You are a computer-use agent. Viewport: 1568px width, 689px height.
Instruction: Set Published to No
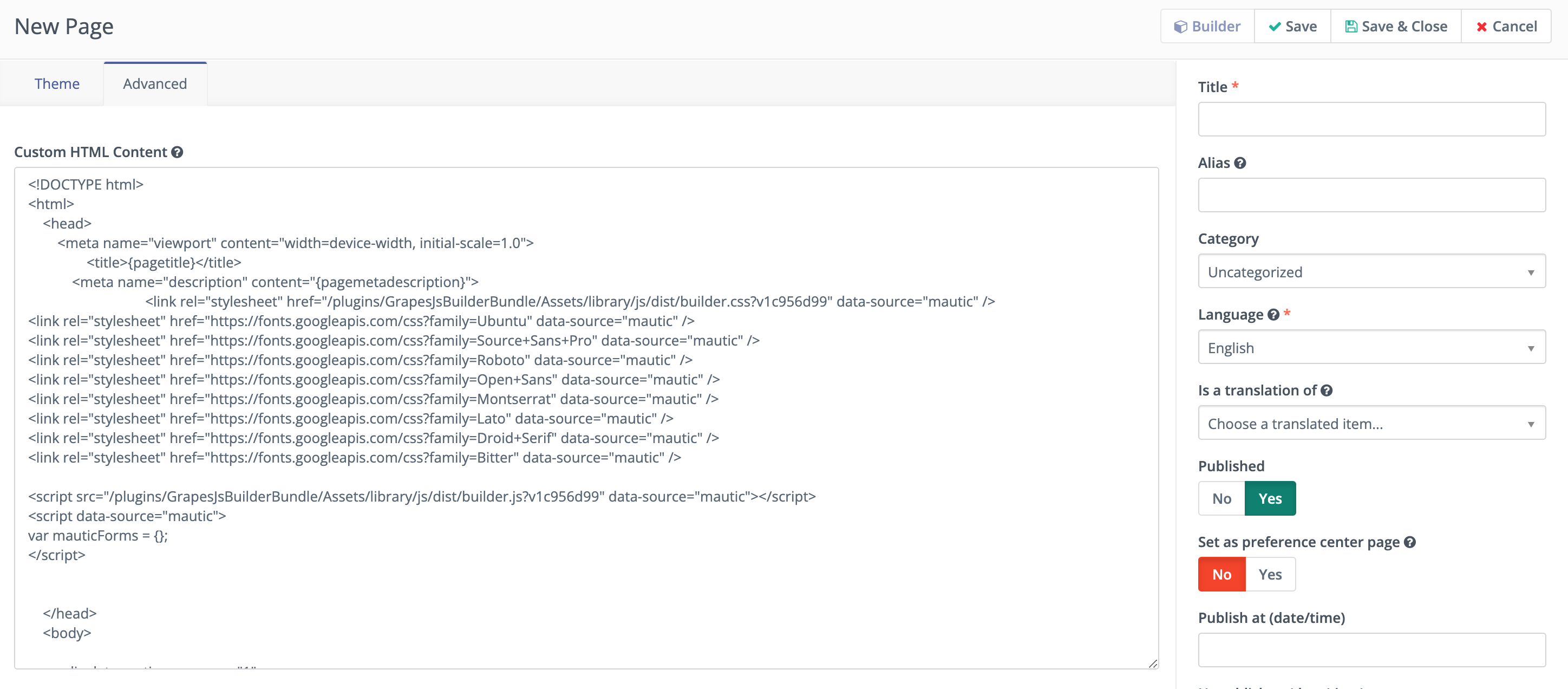click(x=1221, y=498)
